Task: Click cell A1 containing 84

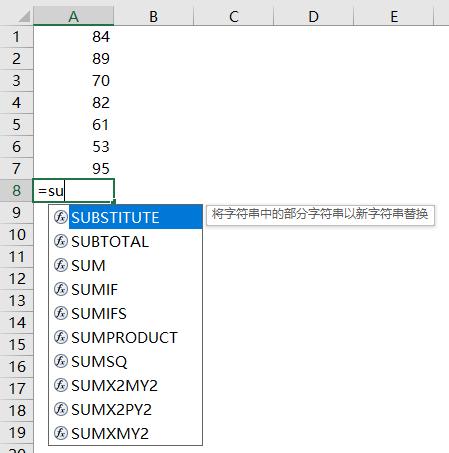Action: click(x=73, y=37)
